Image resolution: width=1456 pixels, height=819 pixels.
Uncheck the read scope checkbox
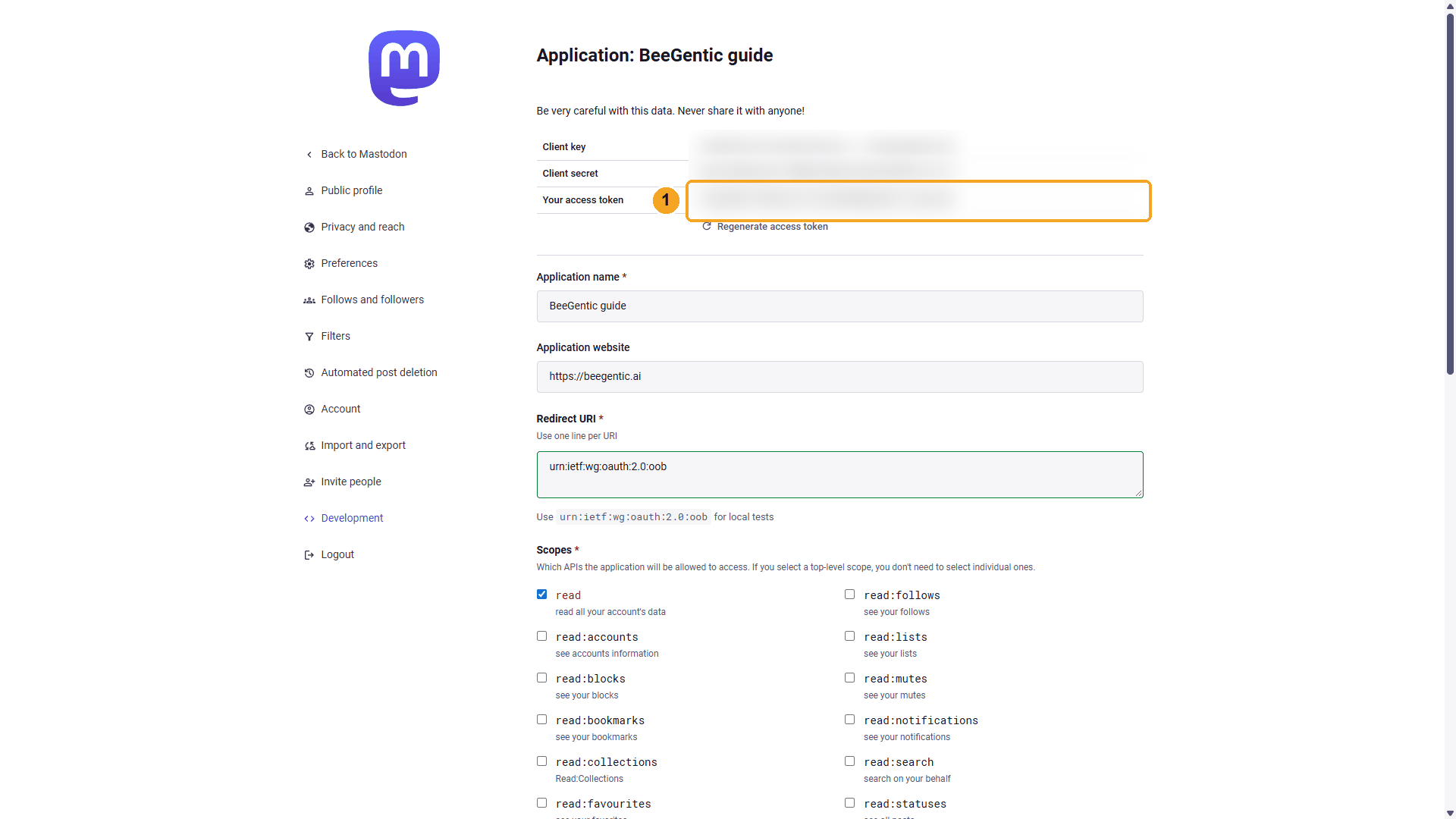[541, 595]
